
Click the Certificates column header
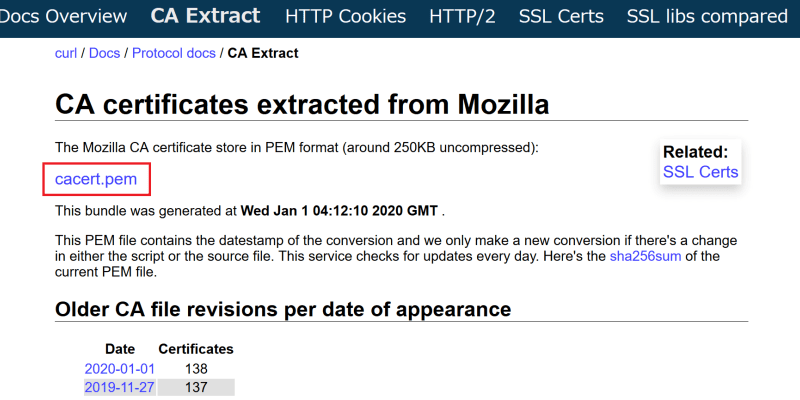(x=196, y=349)
